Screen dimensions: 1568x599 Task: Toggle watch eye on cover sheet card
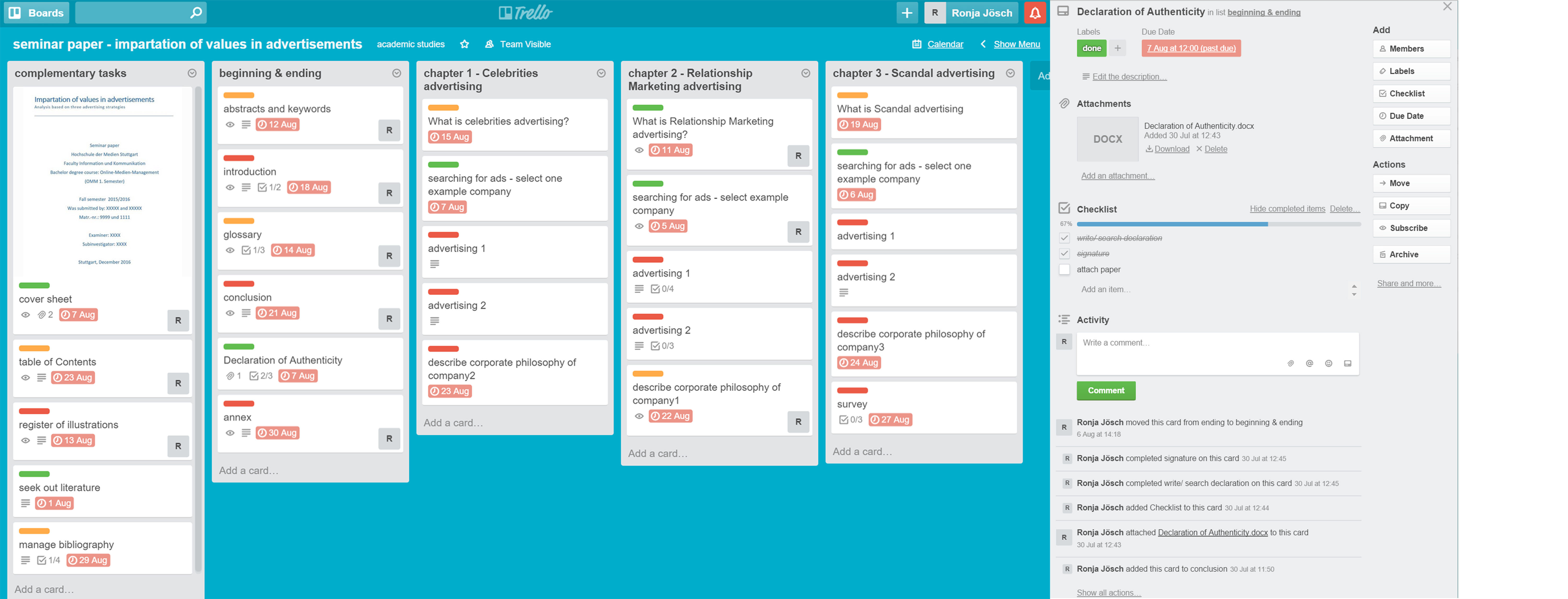coord(26,315)
